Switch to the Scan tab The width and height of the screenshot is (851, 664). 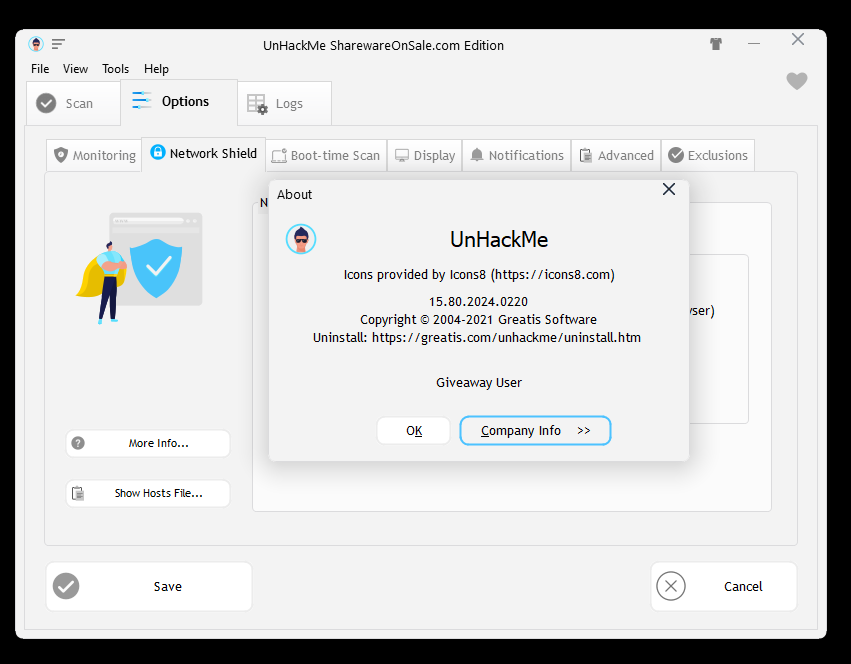[x=73, y=103]
